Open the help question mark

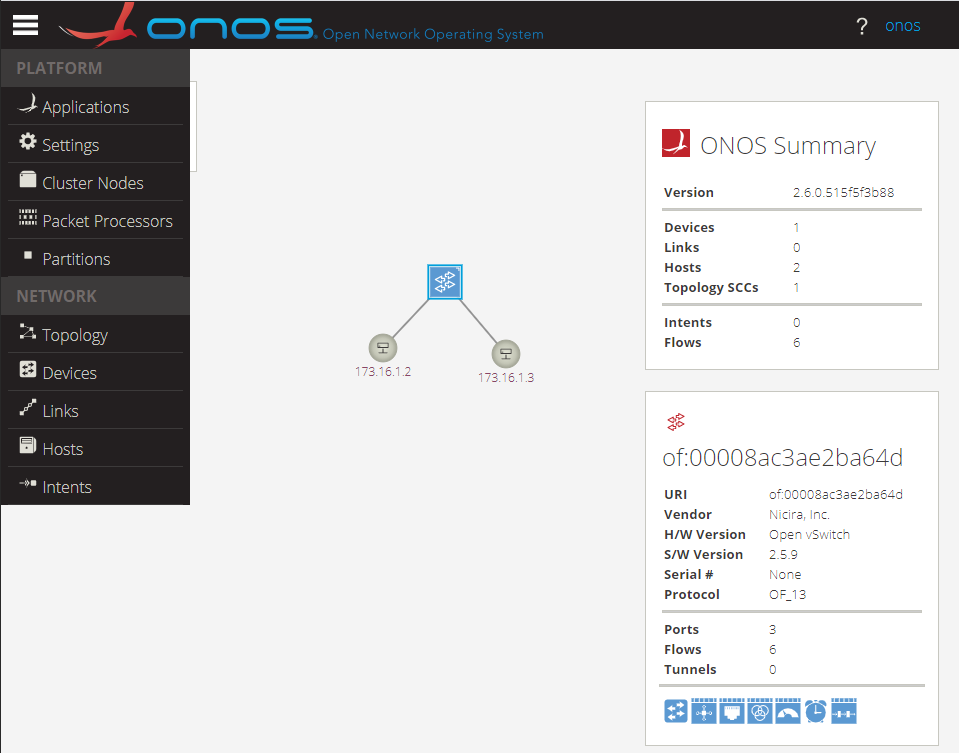(861, 26)
